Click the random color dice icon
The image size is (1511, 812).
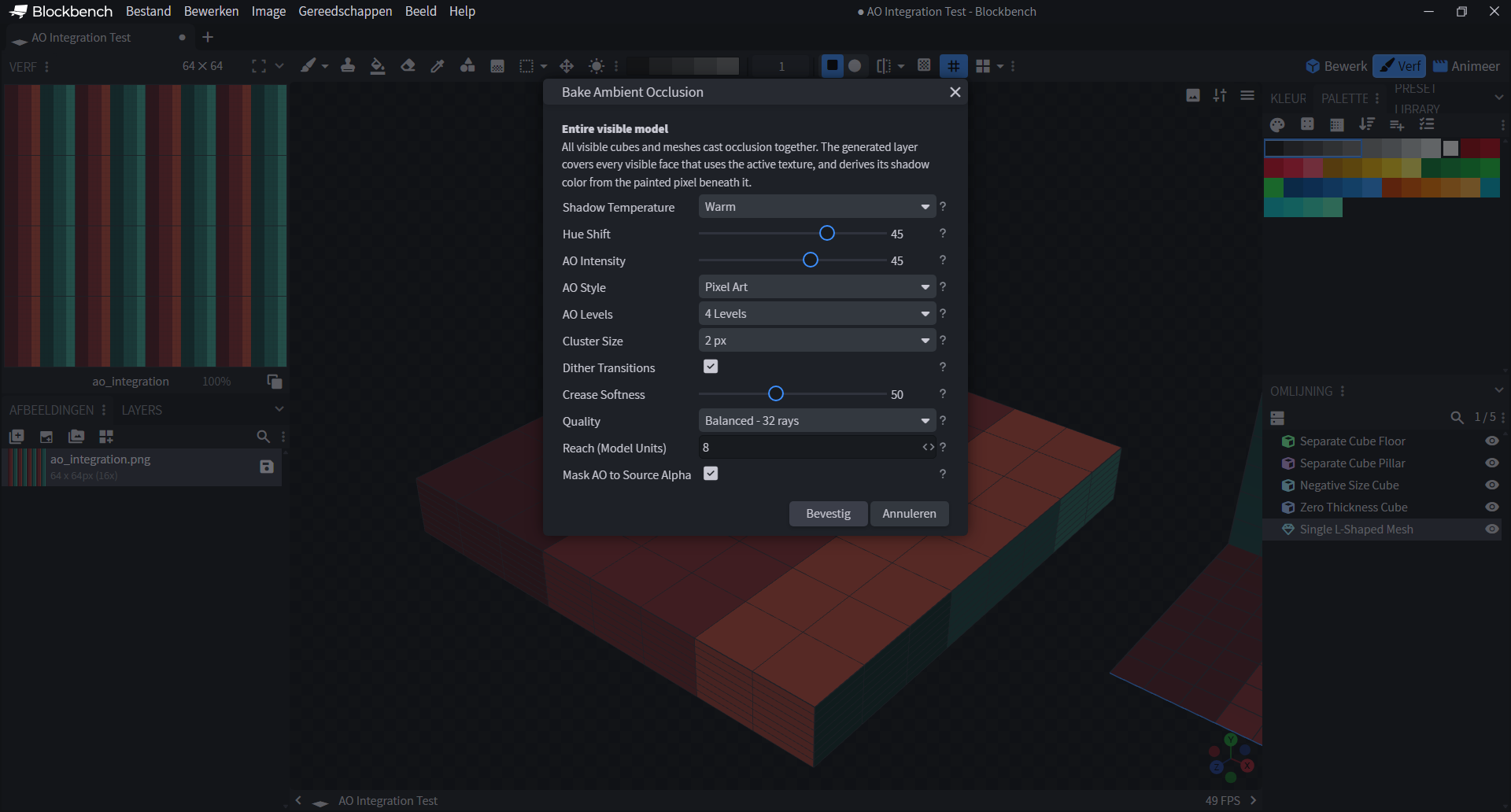(x=1307, y=124)
